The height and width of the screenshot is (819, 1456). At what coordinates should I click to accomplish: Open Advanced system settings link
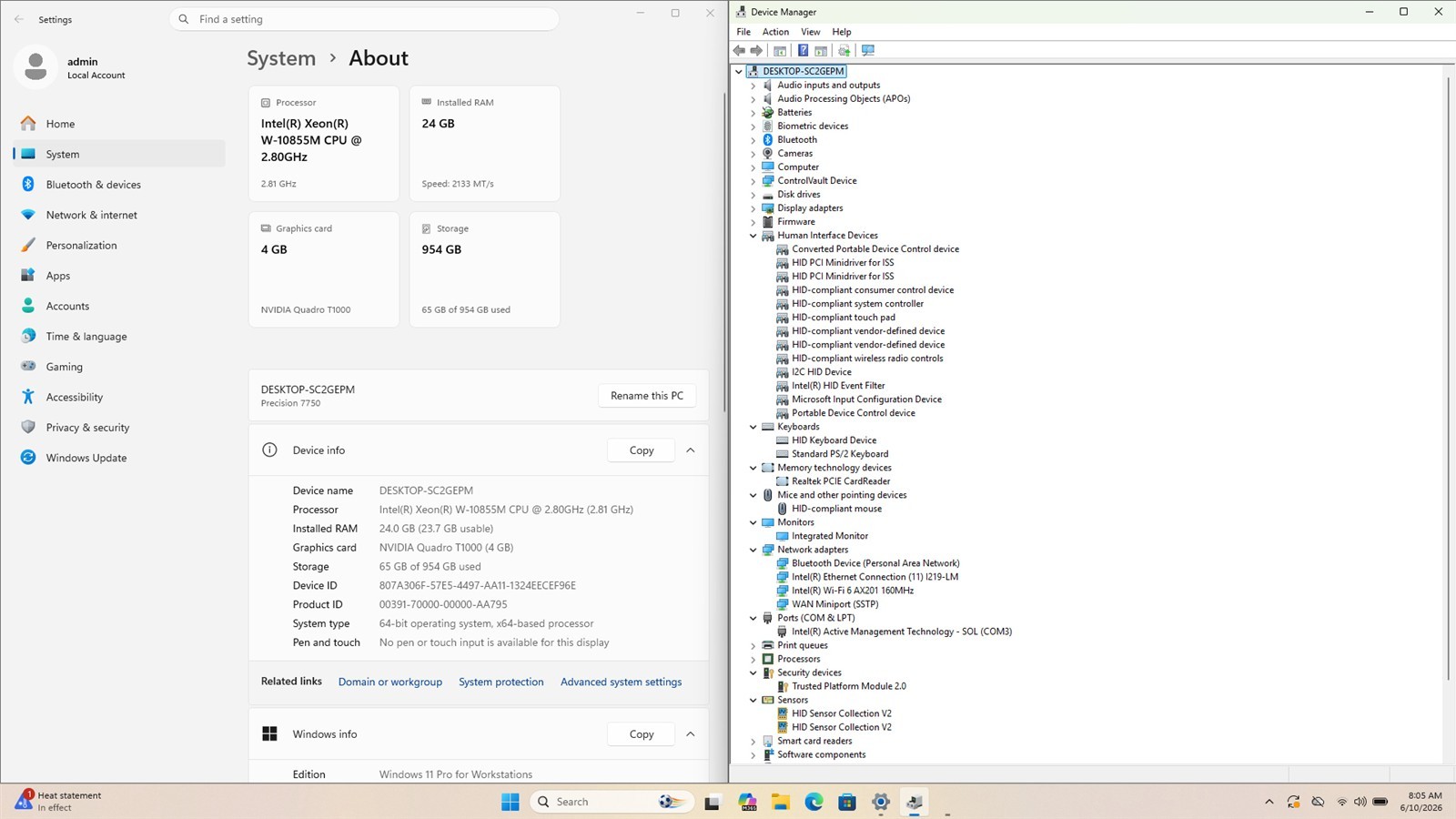pyautogui.click(x=622, y=682)
